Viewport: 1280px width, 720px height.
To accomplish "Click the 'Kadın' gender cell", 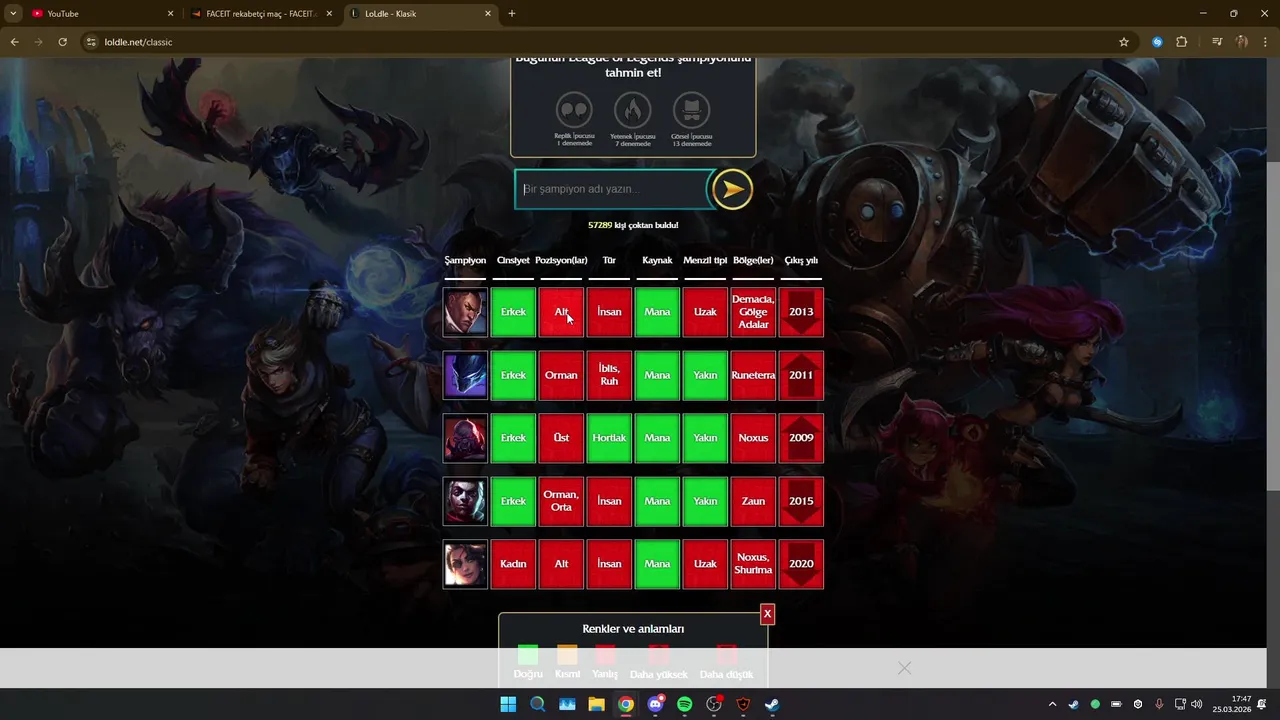I will 513,564.
